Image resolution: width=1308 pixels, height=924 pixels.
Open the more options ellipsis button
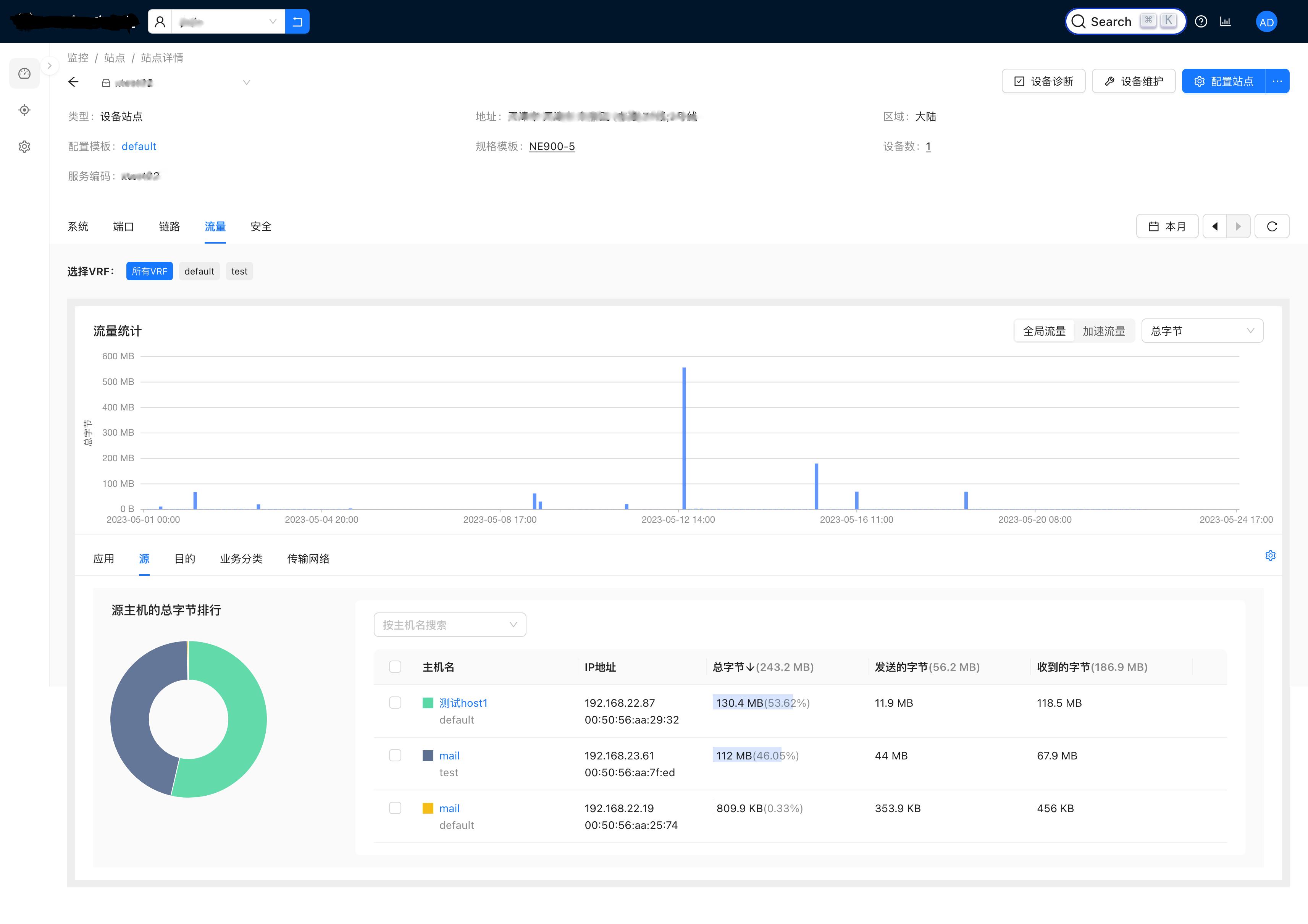point(1277,81)
